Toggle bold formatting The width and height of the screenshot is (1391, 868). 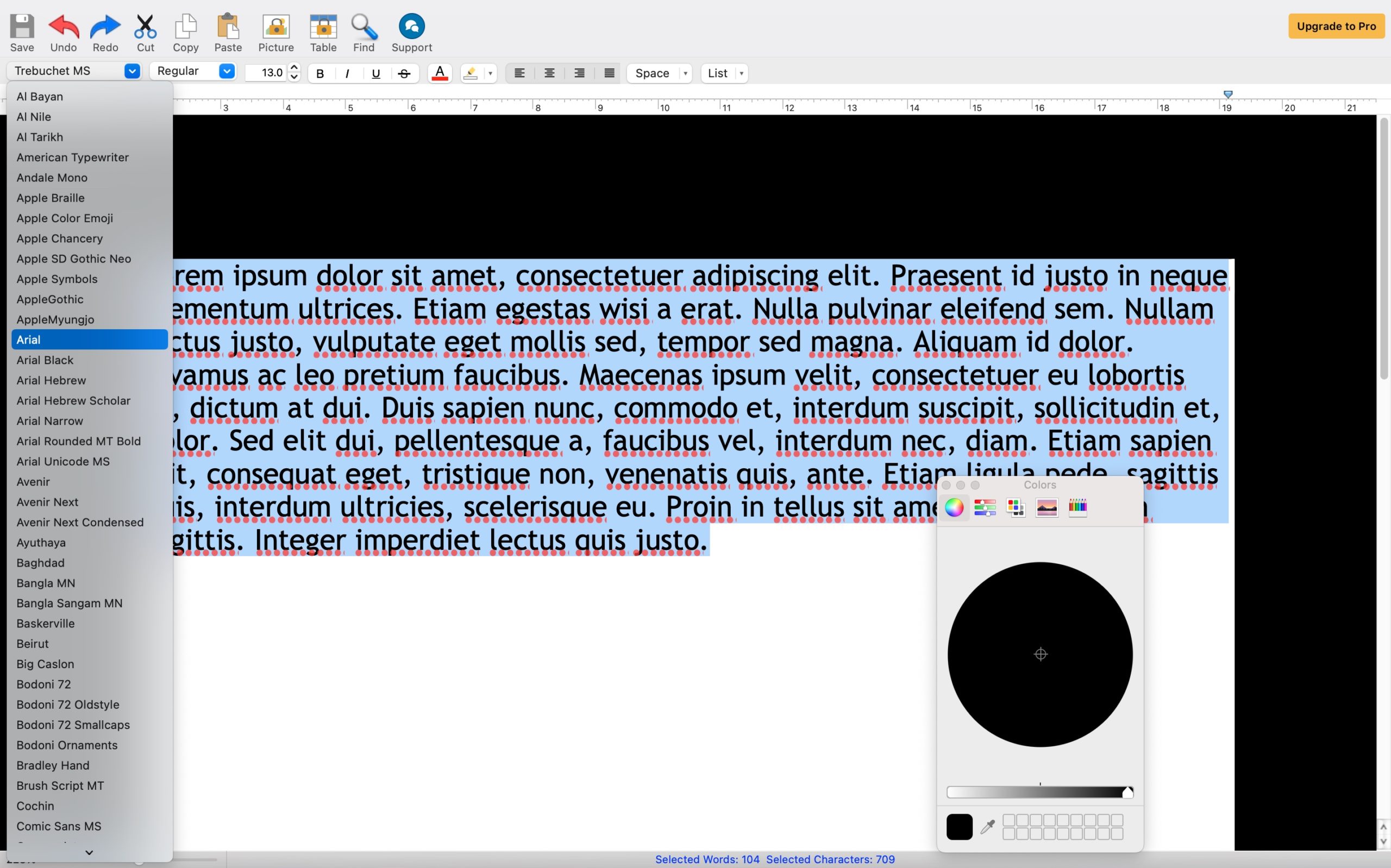(x=321, y=73)
